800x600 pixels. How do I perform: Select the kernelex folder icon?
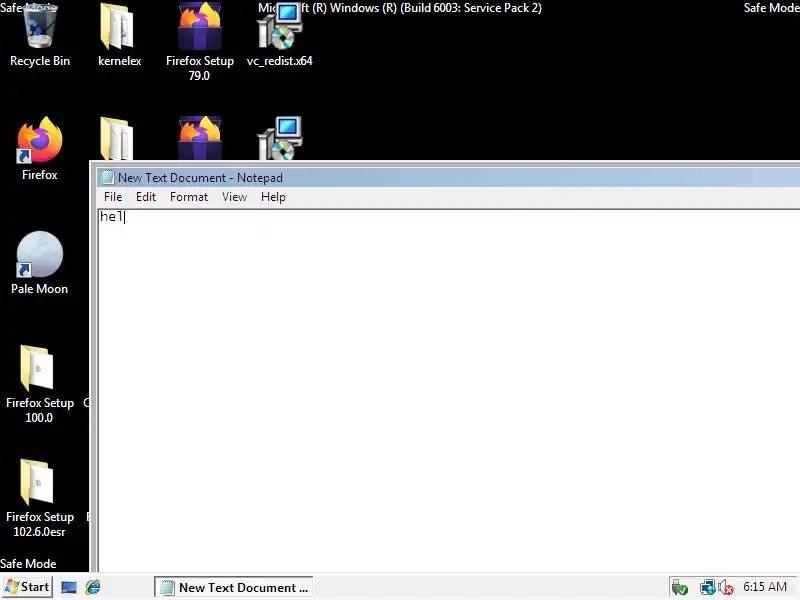tap(119, 35)
